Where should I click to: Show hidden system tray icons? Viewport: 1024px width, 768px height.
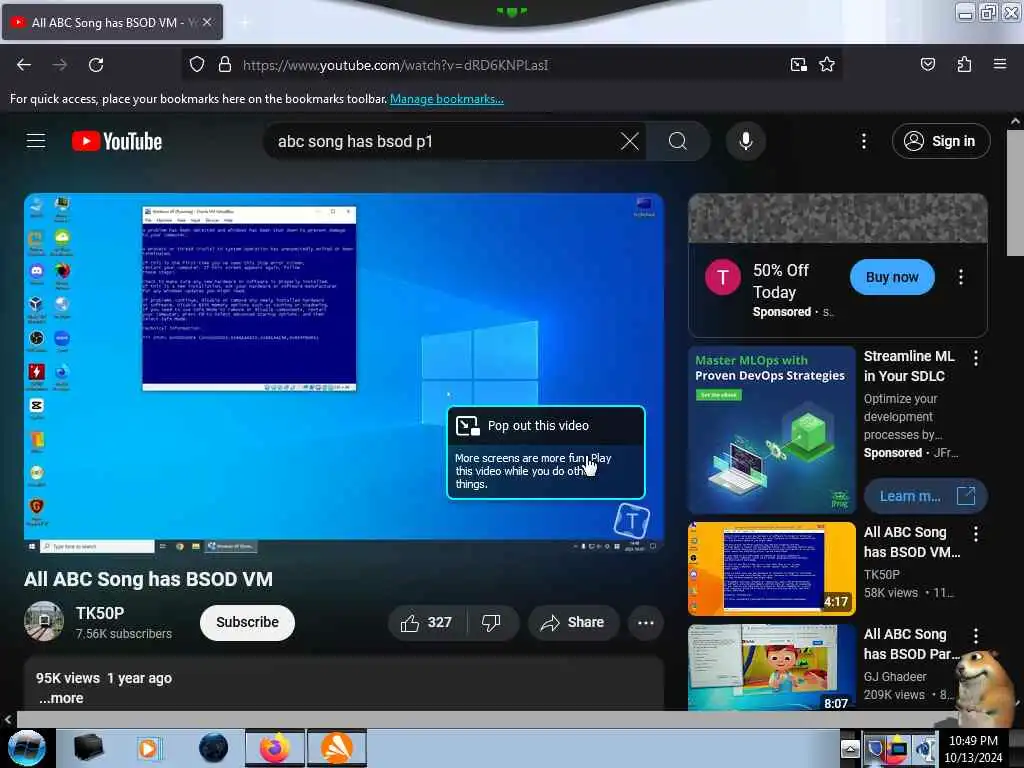[x=850, y=749]
